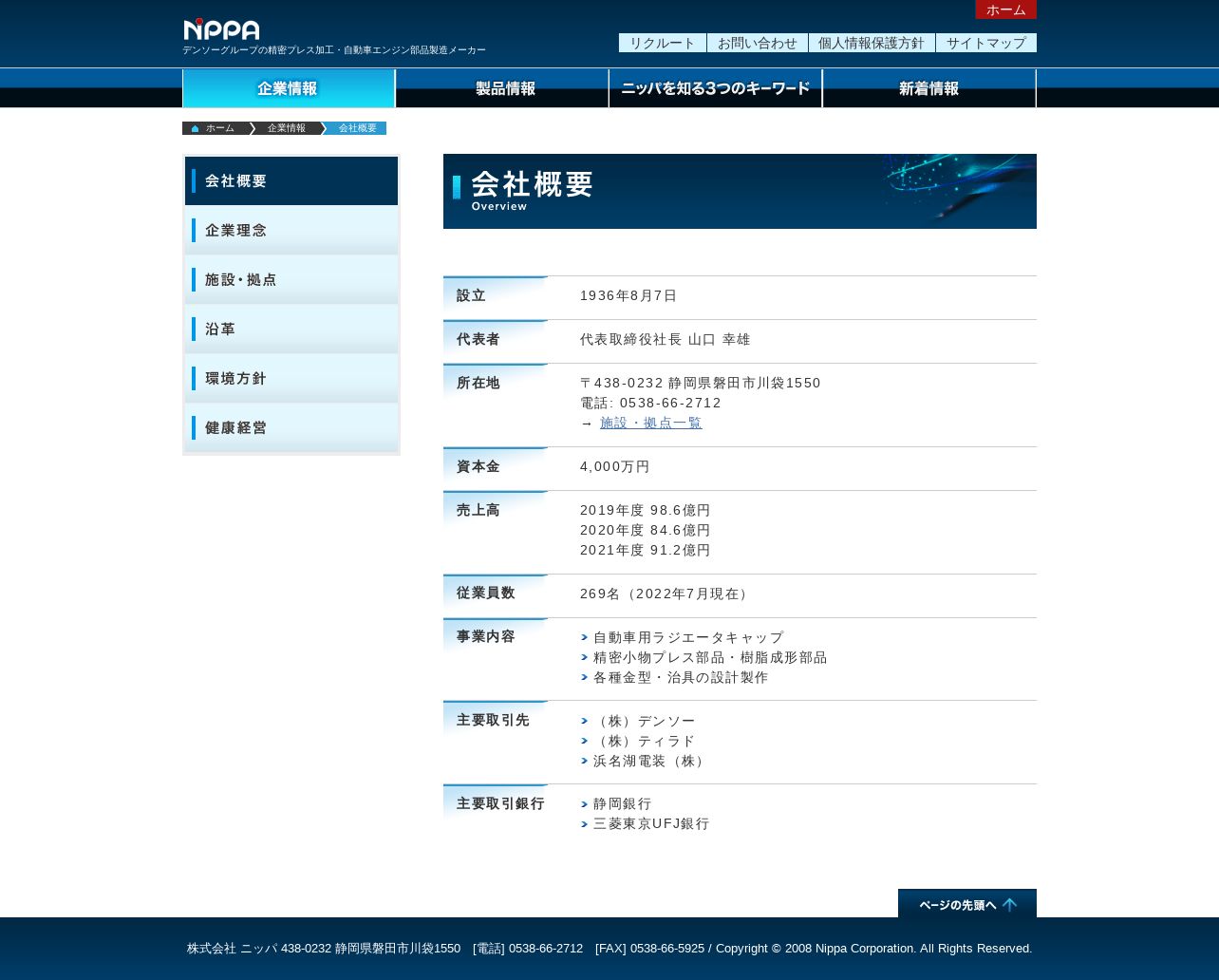The height and width of the screenshot is (980, 1219).
Task: Select the 新着情報 main tab
Action: (x=928, y=88)
